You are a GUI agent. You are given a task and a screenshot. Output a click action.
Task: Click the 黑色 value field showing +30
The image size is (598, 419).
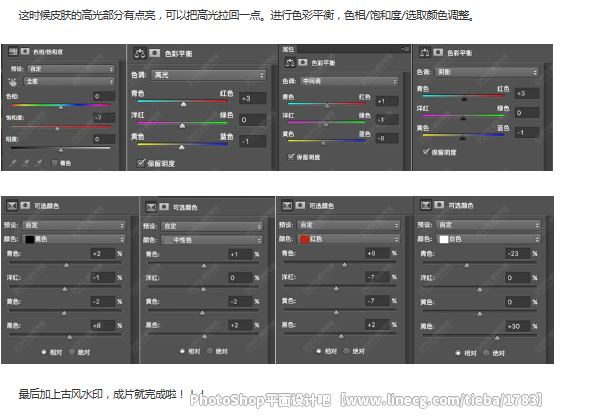[x=518, y=326]
